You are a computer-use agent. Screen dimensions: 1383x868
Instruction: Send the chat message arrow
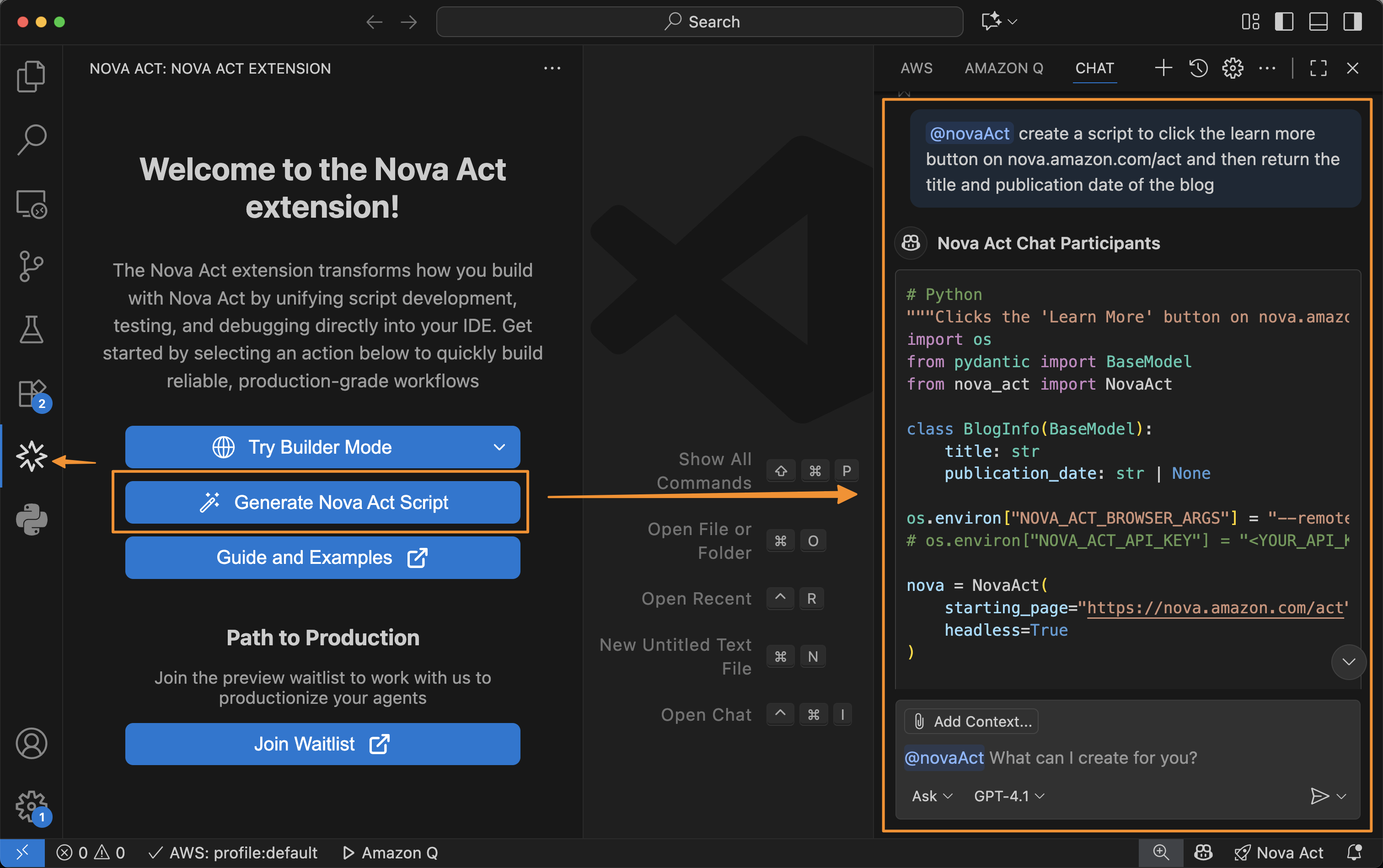(1319, 796)
